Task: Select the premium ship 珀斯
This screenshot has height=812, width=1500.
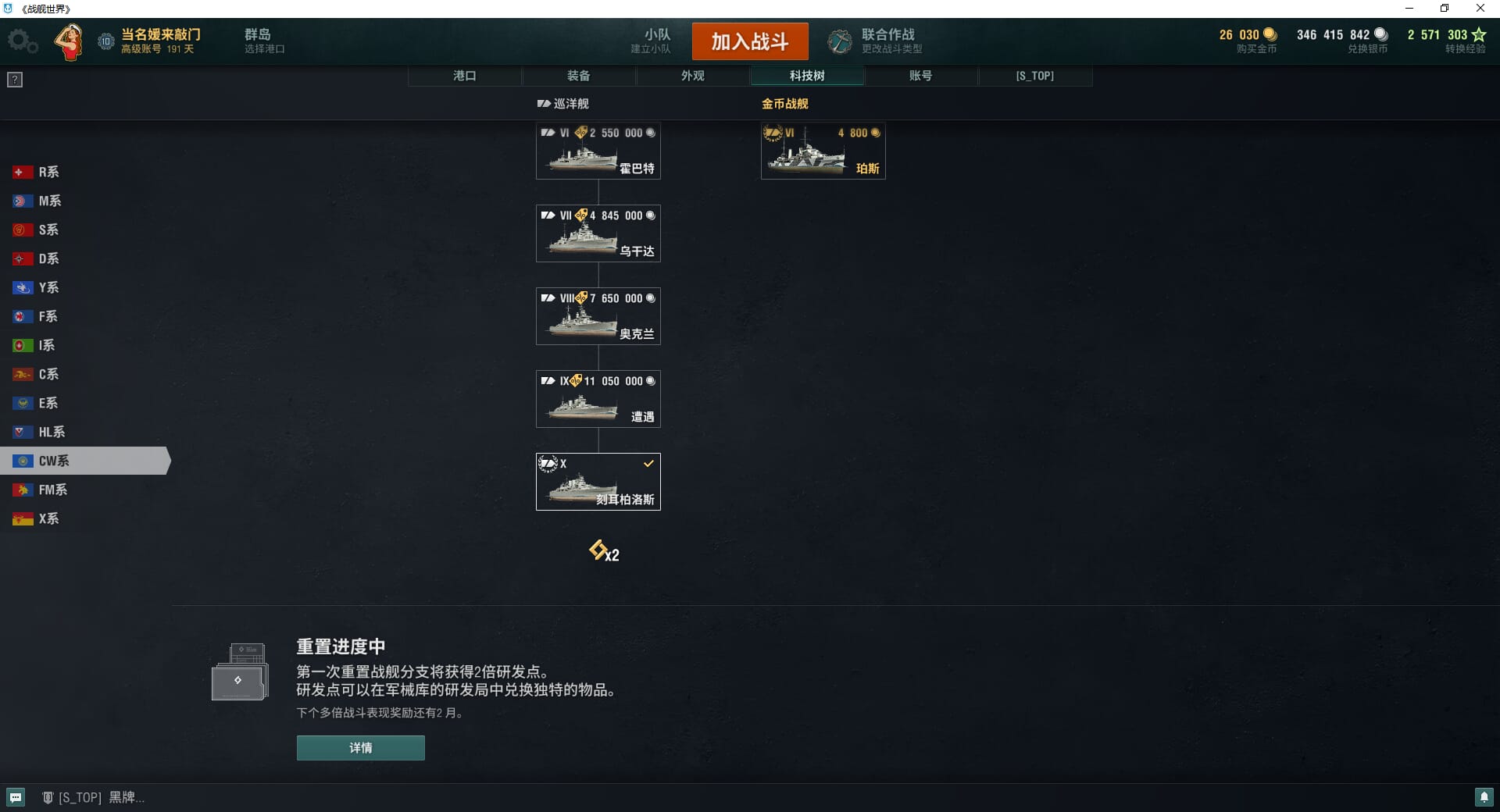Action: coord(823,151)
